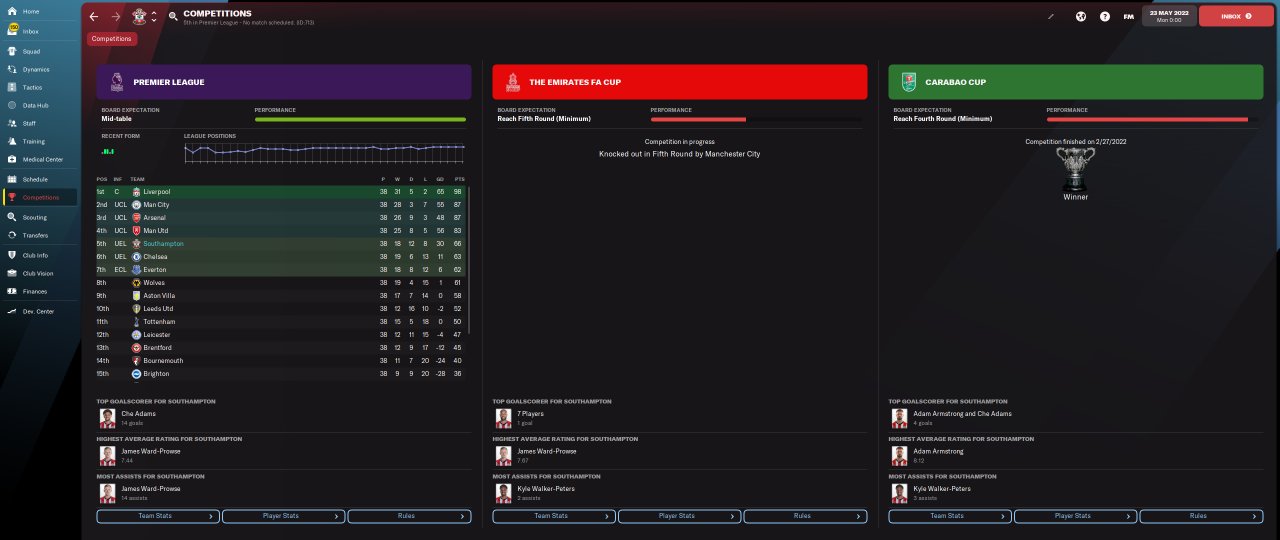Open Dynamics in the sidebar

pos(38,69)
